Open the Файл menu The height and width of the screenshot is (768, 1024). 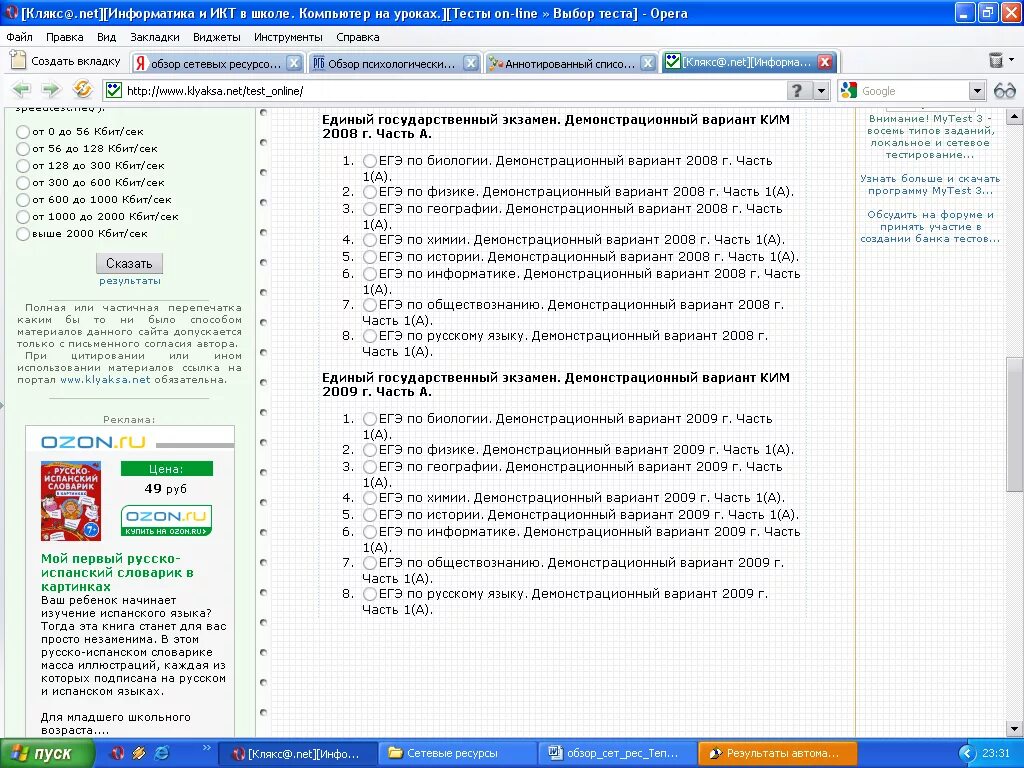coord(20,37)
